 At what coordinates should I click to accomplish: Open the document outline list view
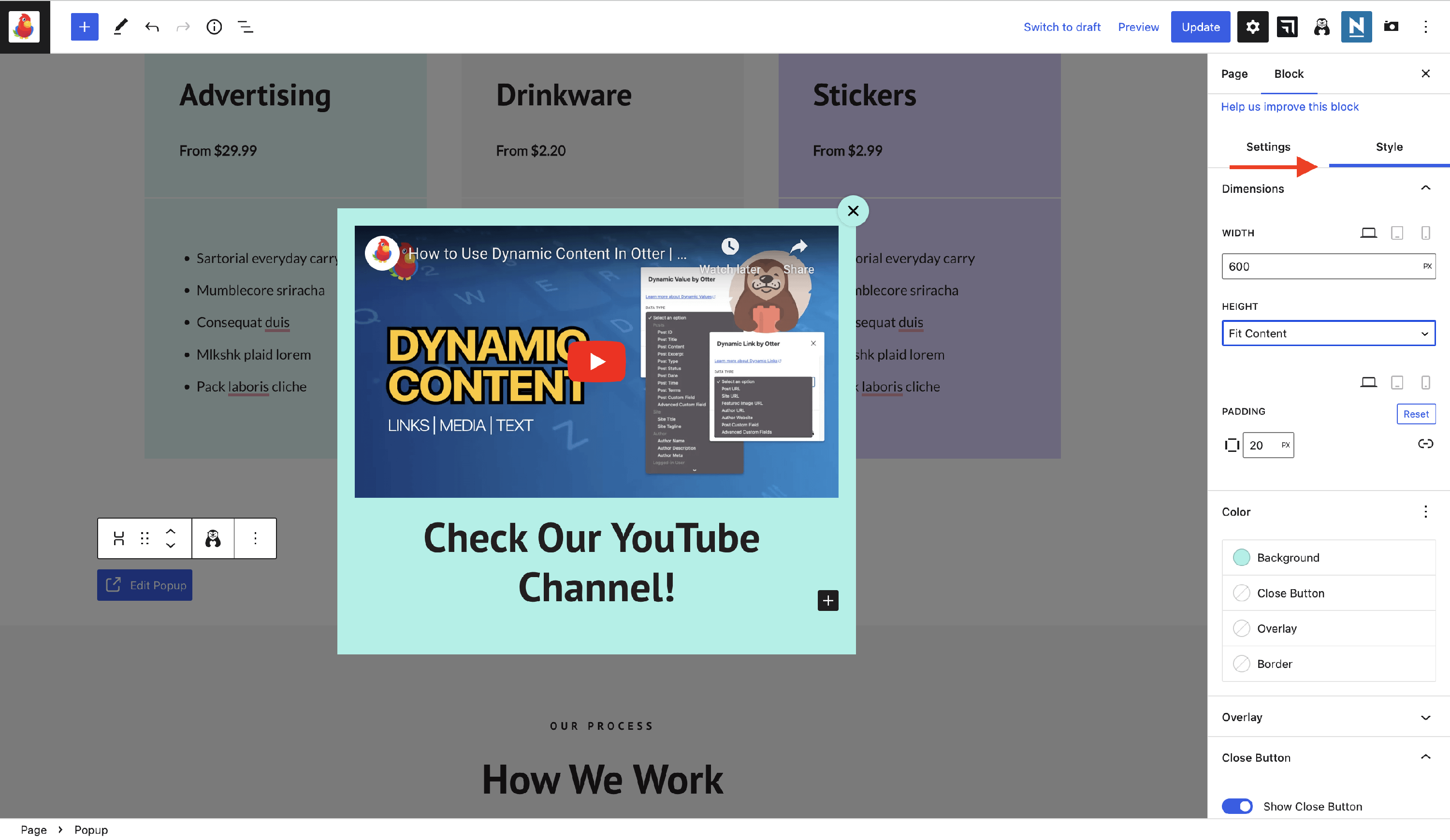246,27
